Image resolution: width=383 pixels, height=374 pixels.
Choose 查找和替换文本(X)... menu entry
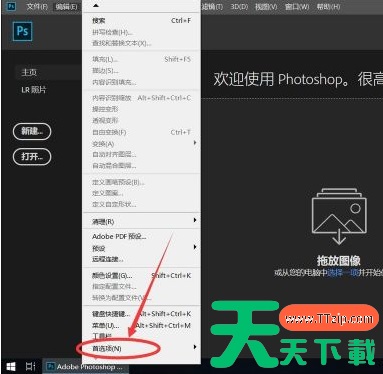click(141, 43)
